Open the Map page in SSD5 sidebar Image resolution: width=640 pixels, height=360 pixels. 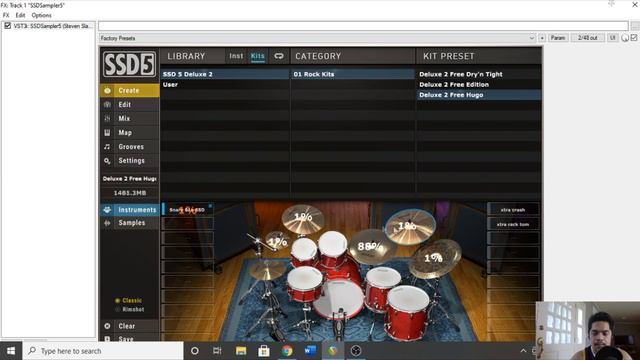tap(129, 133)
